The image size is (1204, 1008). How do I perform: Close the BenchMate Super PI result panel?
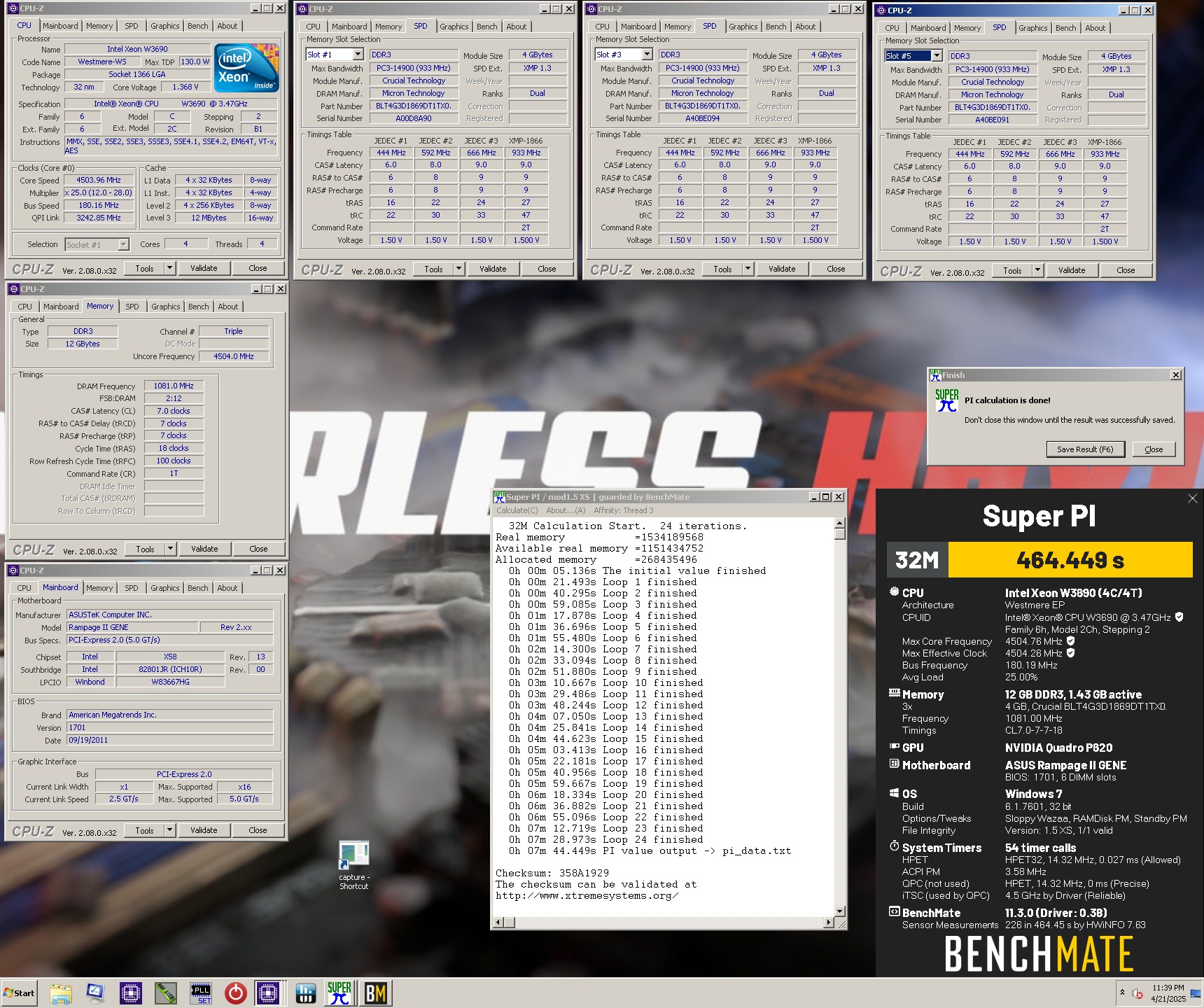[x=1193, y=498]
